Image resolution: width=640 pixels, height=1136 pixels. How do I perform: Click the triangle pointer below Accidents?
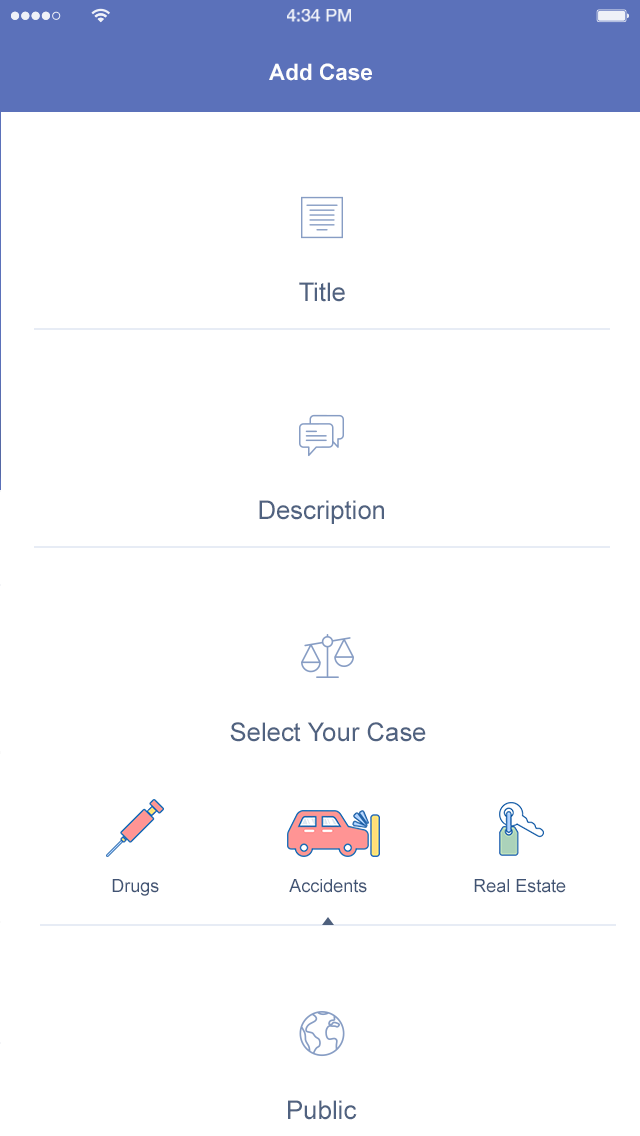click(328, 921)
